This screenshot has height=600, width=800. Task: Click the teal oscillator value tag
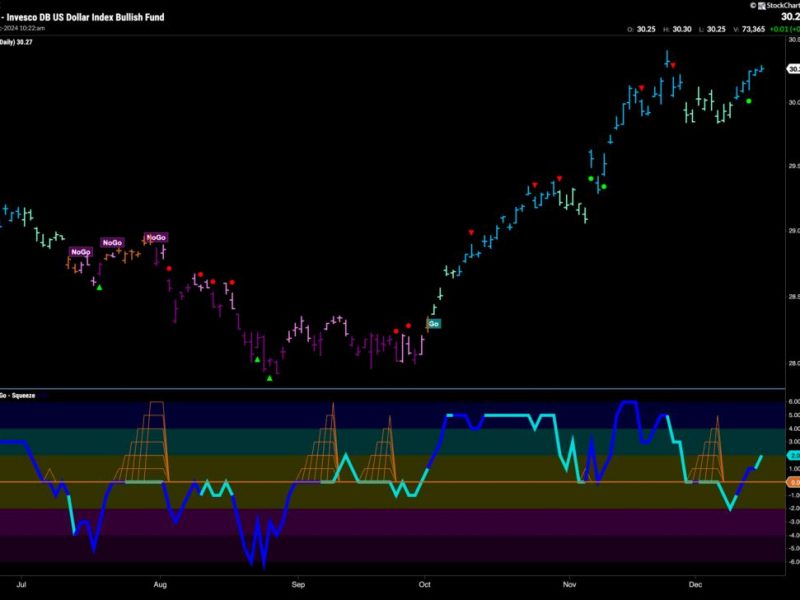pos(794,455)
